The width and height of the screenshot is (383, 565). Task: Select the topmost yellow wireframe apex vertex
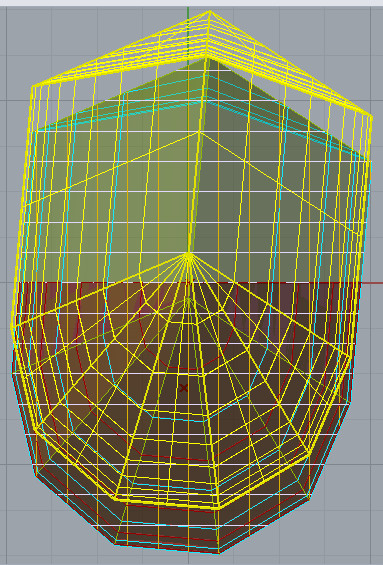[210, 11]
